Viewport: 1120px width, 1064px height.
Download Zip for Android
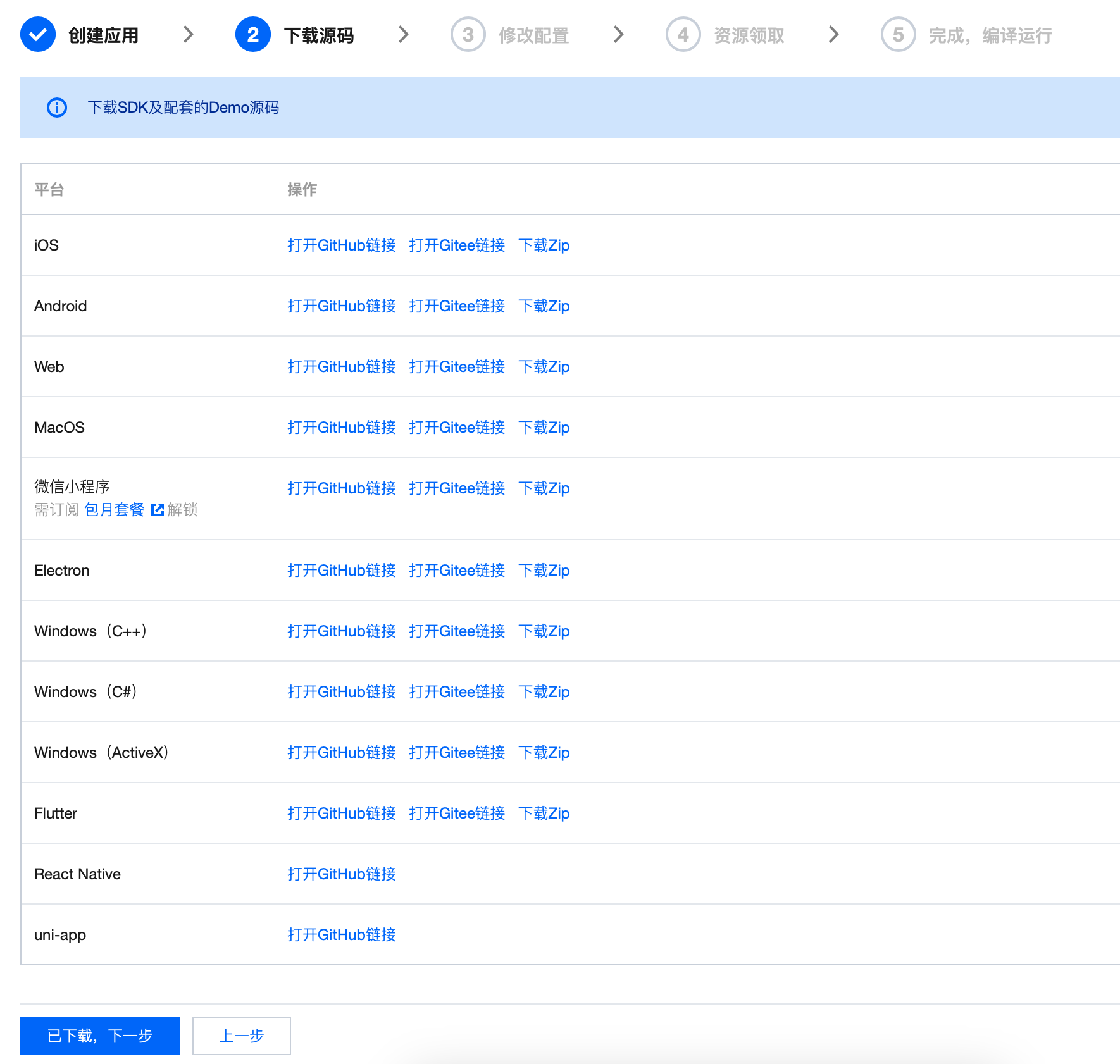pyautogui.click(x=544, y=306)
